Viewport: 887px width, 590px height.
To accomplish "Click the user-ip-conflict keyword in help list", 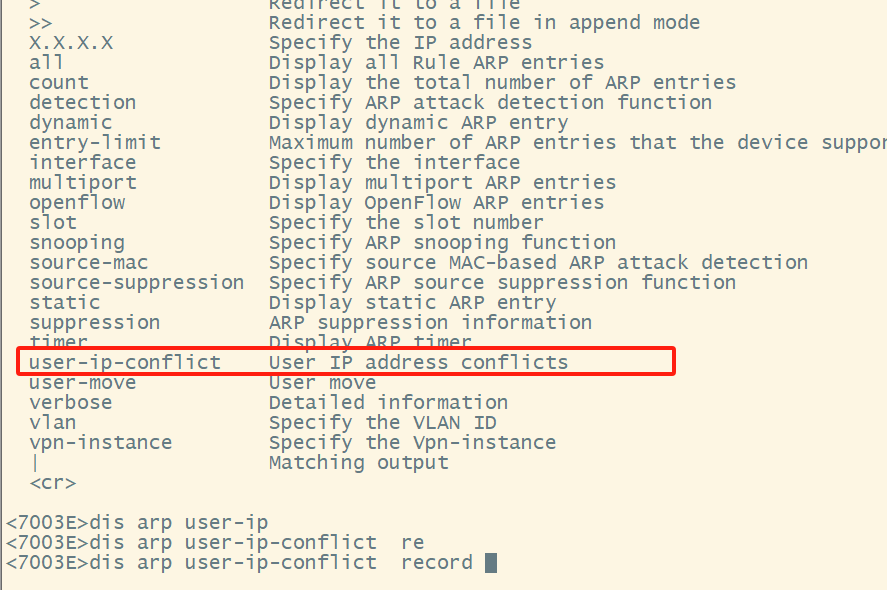I will point(124,362).
